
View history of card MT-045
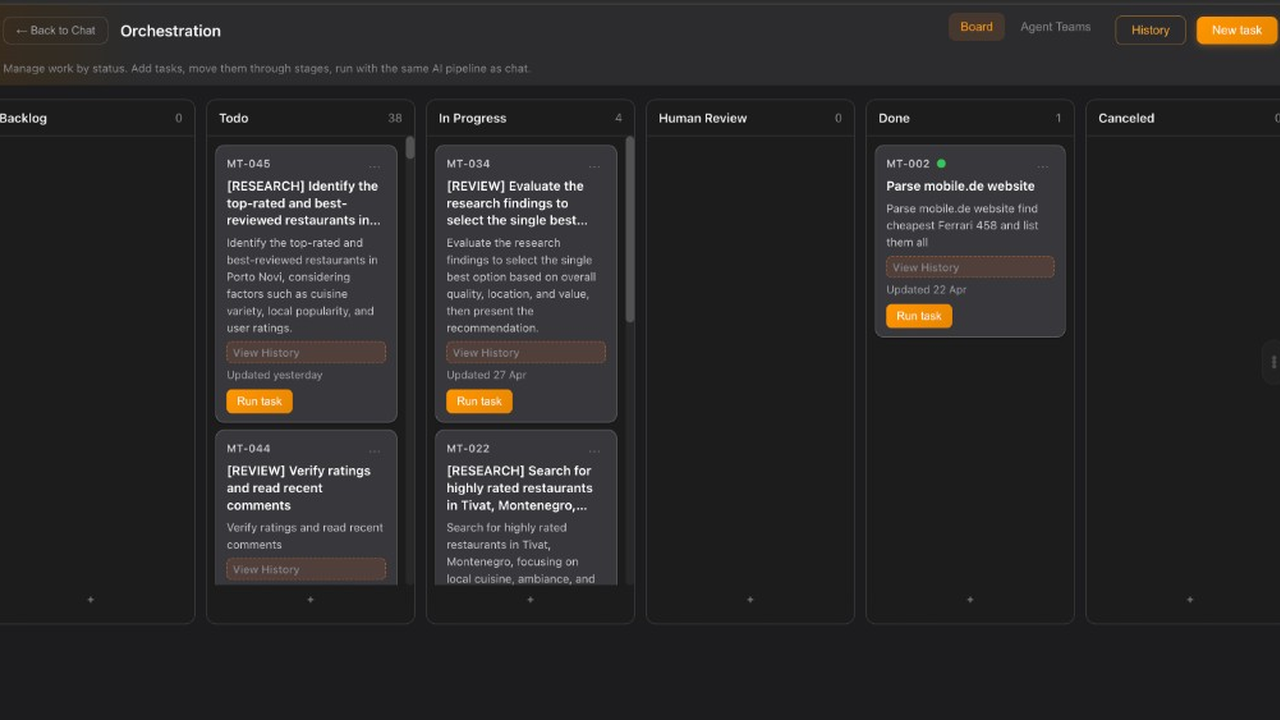(306, 352)
